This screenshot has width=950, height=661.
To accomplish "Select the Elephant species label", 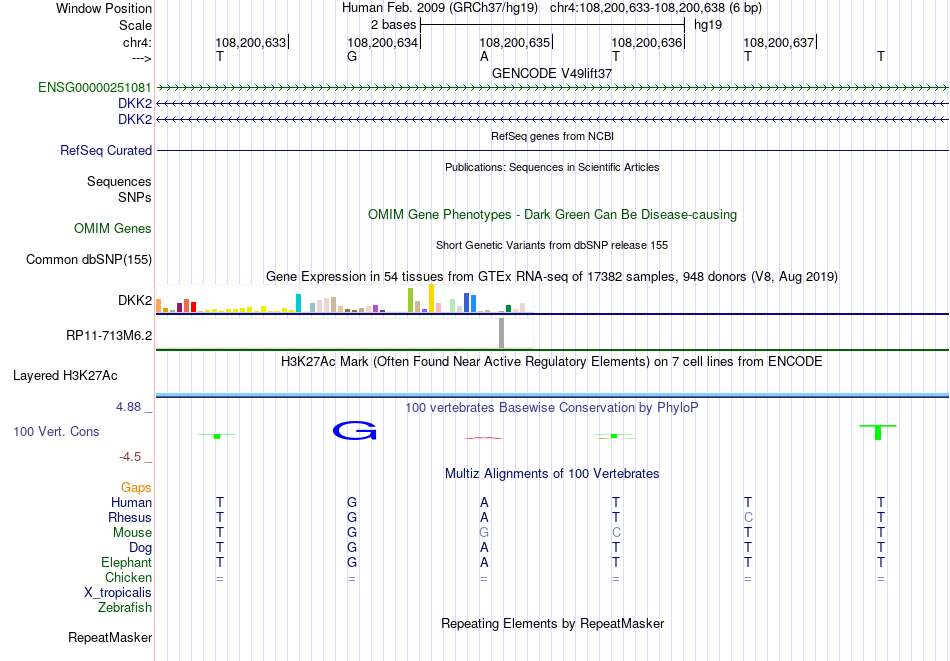I will tap(127, 562).
